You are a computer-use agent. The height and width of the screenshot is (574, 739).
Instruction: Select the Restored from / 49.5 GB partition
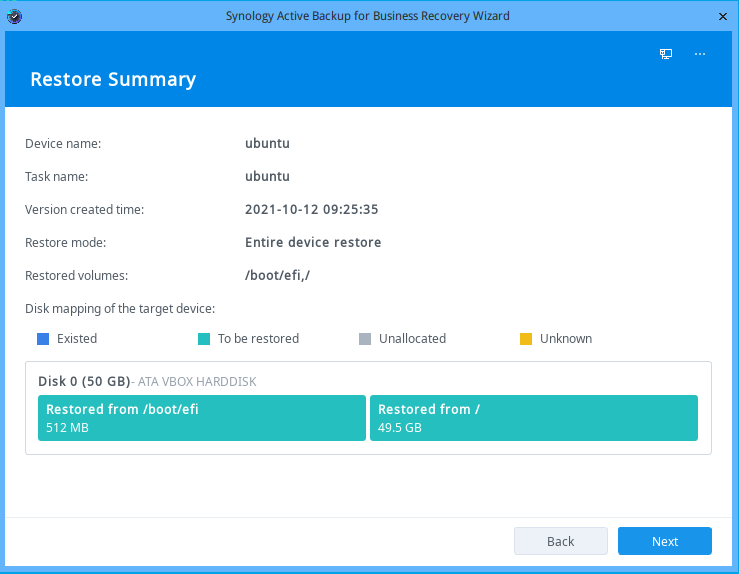pos(533,418)
